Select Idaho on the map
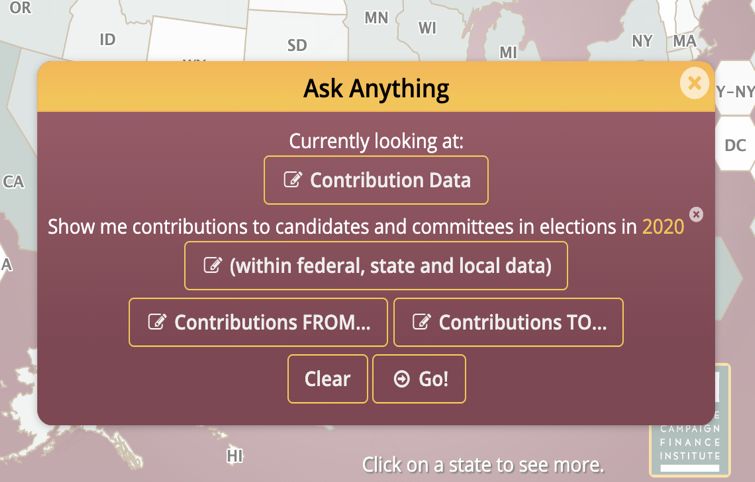This screenshot has width=755, height=482. pos(107,39)
